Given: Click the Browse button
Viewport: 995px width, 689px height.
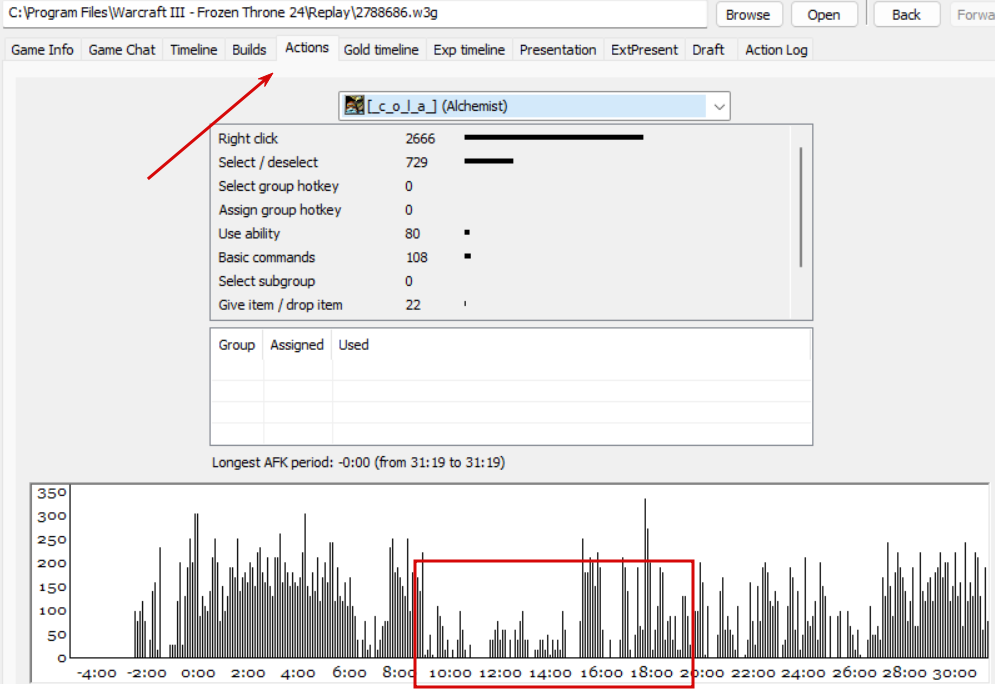Looking at the screenshot, I should pos(748,15).
